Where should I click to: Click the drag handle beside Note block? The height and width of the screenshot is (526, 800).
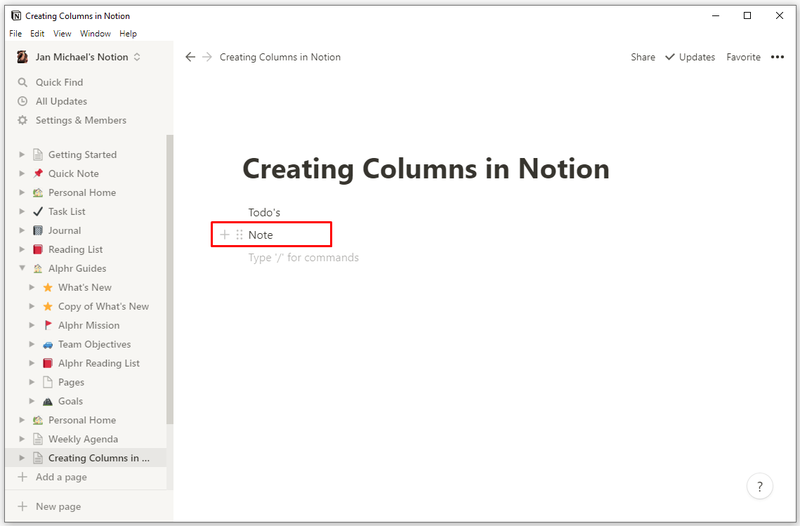point(239,235)
